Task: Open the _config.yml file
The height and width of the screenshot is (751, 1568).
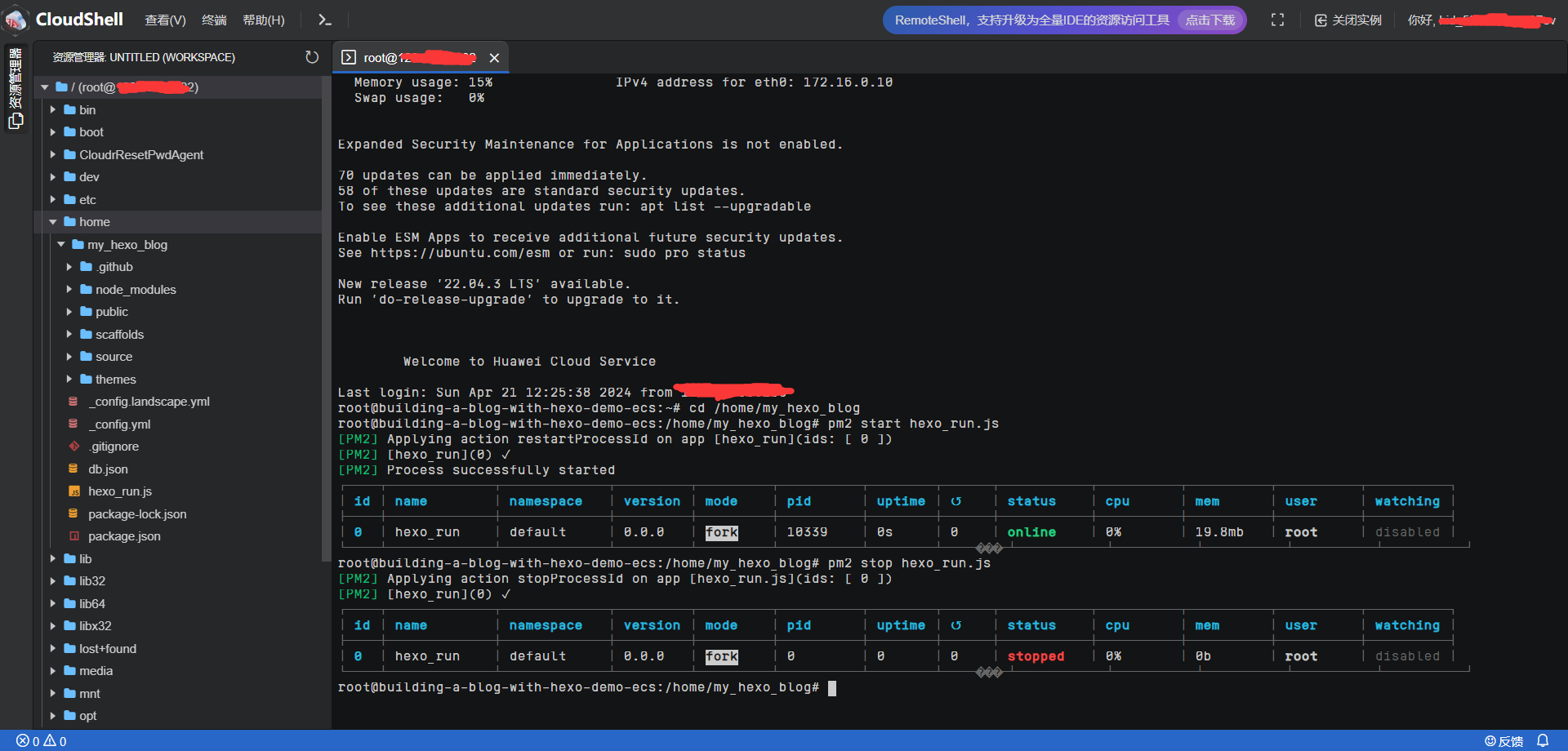Action: pyautogui.click(x=122, y=424)
